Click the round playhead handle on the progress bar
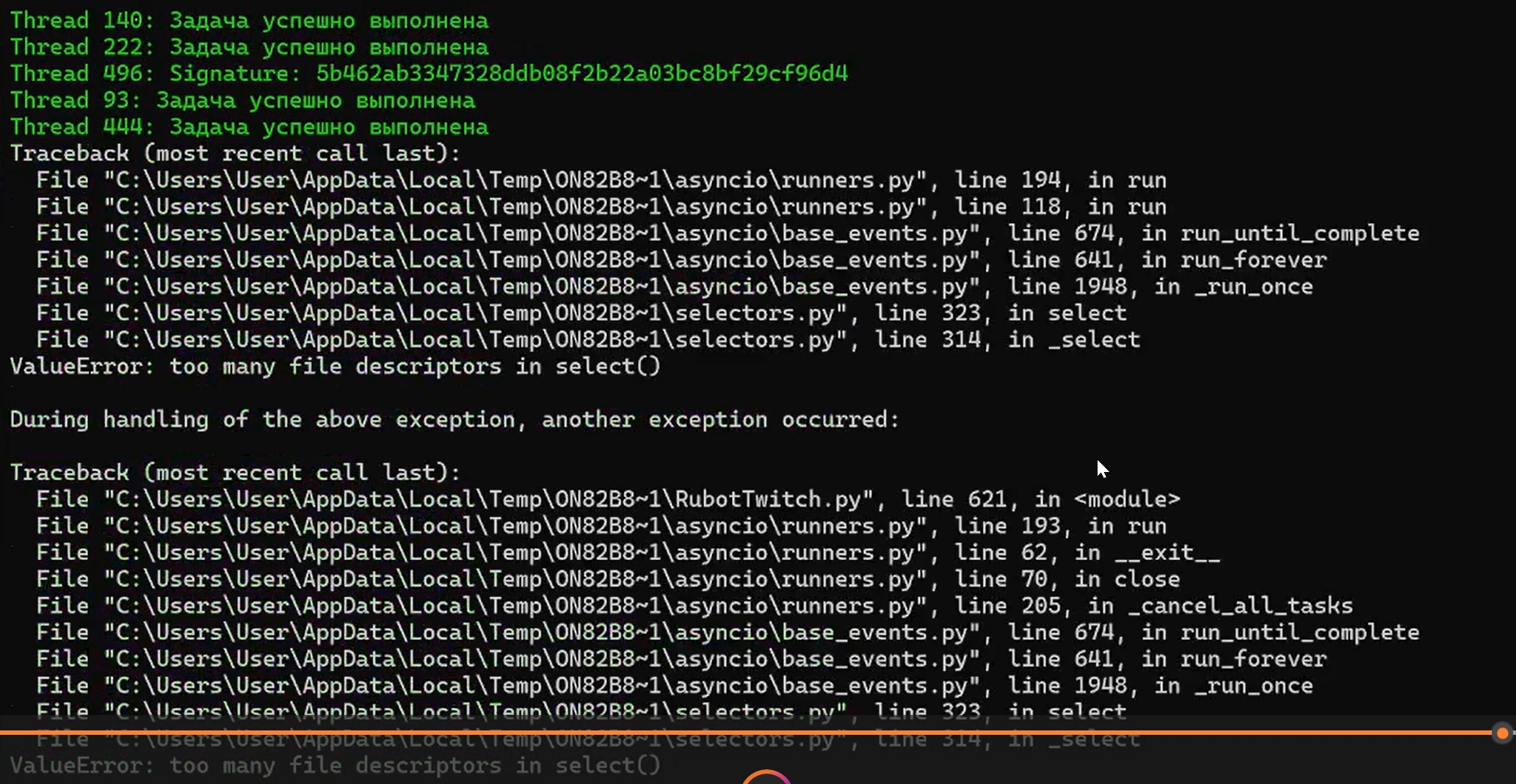The height and width of the screenshot is (784, 1516). [x=1502, y=733]
